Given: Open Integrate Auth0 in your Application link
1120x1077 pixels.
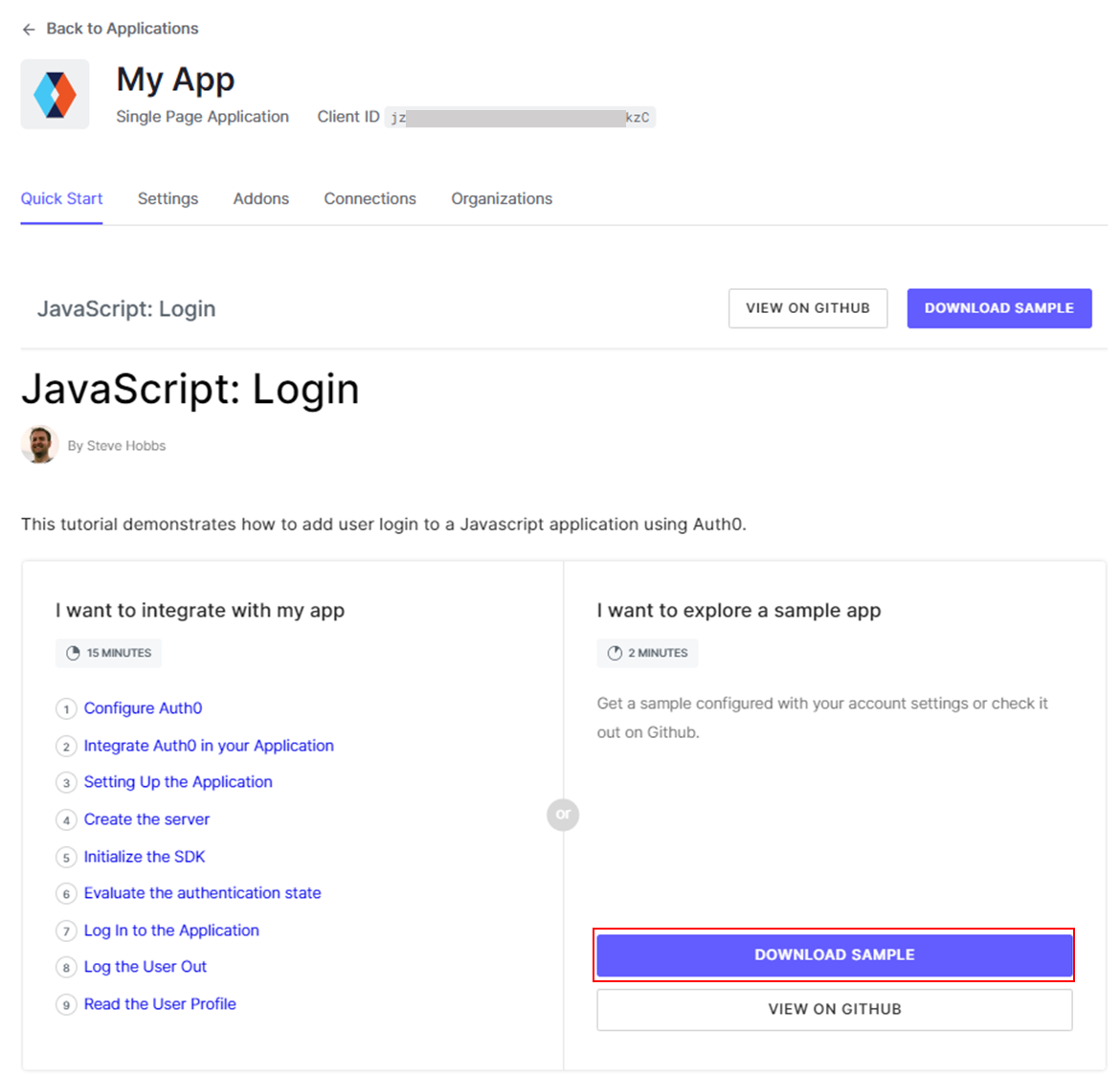Looking at the screenshot, I should [209, 746].
